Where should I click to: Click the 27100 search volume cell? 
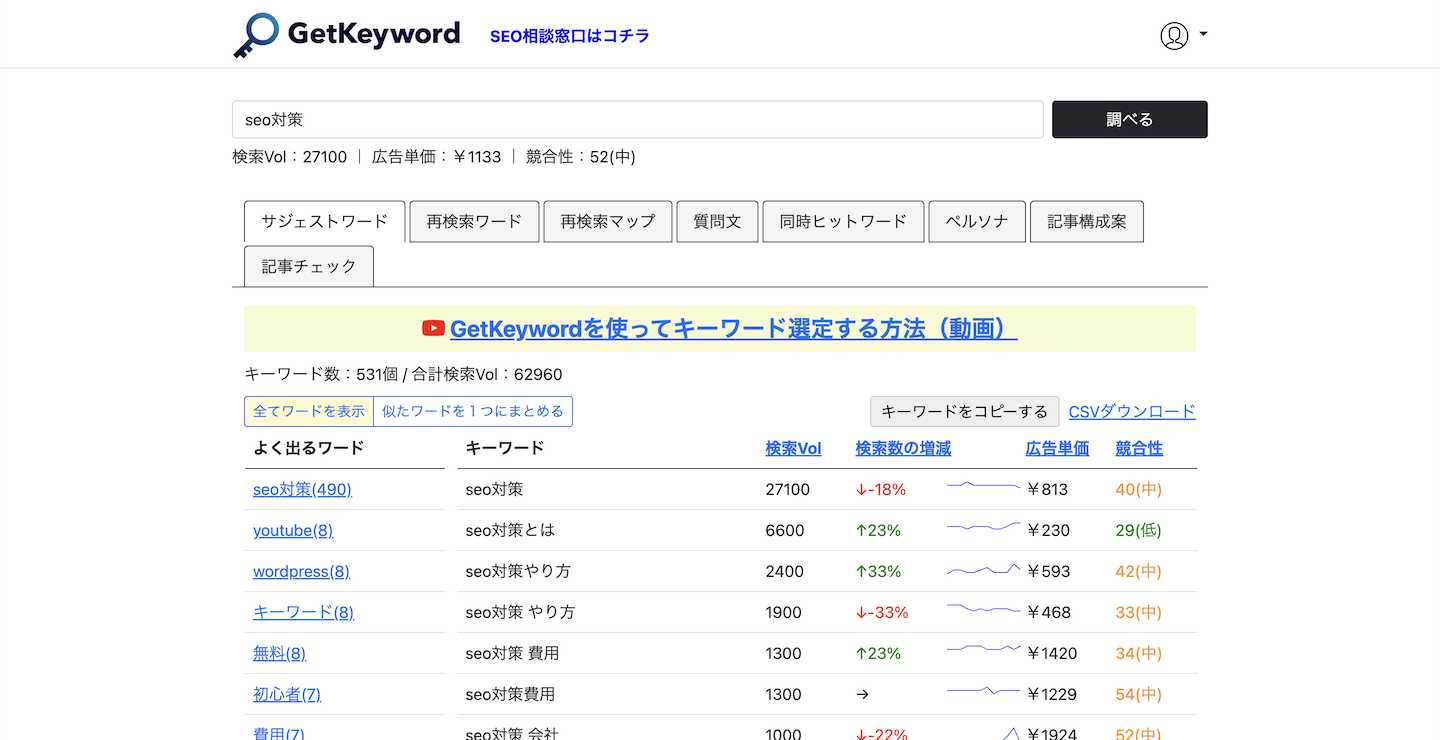pos(788,489)
